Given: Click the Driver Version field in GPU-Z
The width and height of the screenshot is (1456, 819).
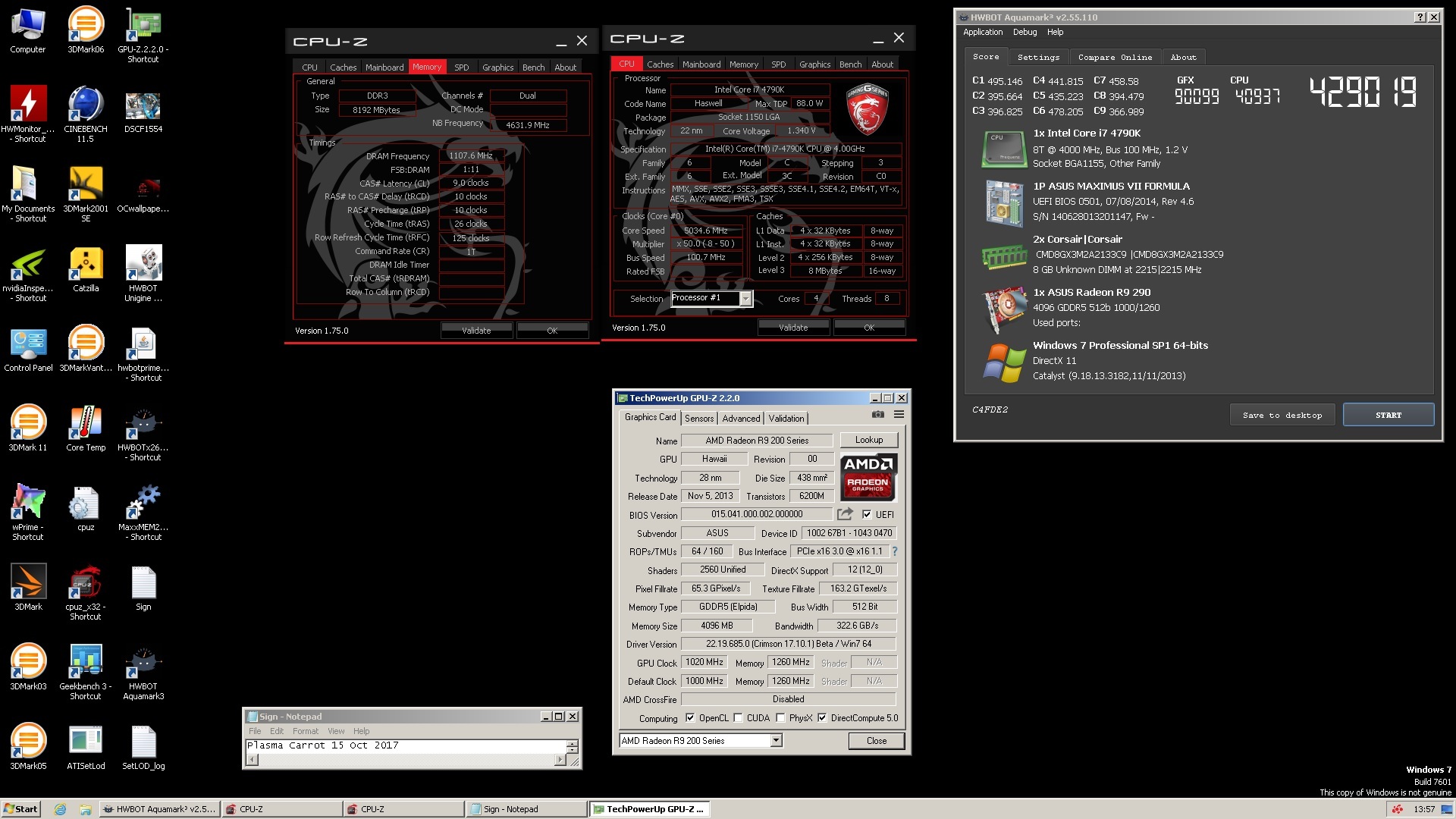Looking at the screenshot, I should coord(788,644).
